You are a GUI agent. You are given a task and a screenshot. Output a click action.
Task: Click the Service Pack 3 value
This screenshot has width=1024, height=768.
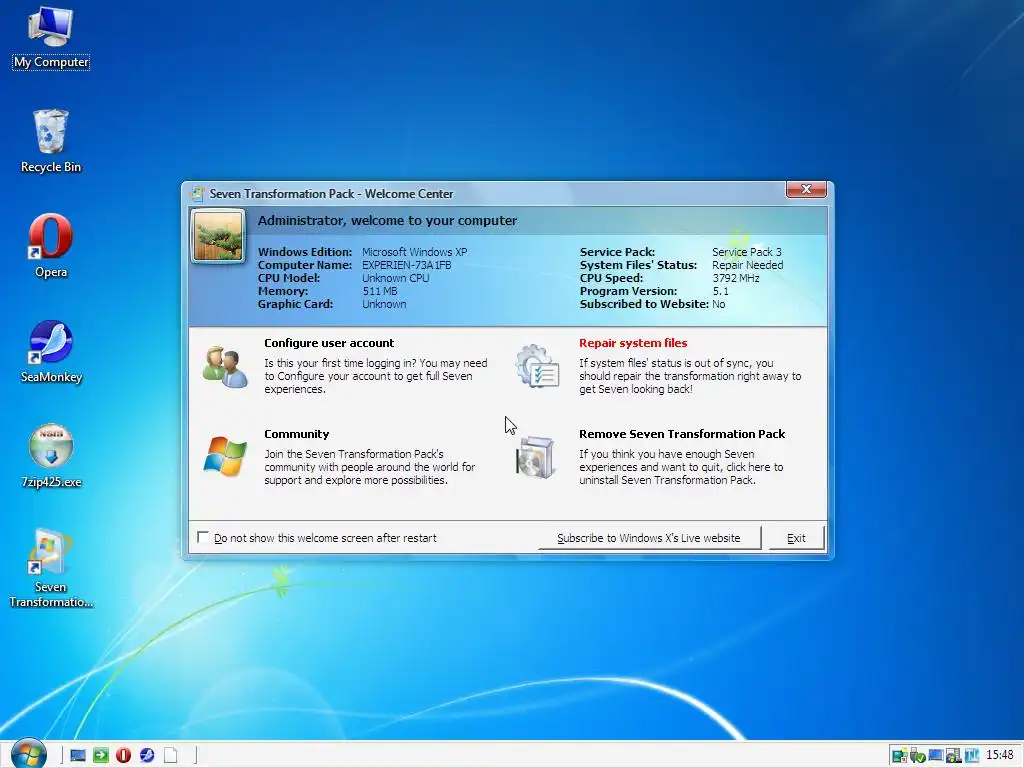[x=746, y=252]
